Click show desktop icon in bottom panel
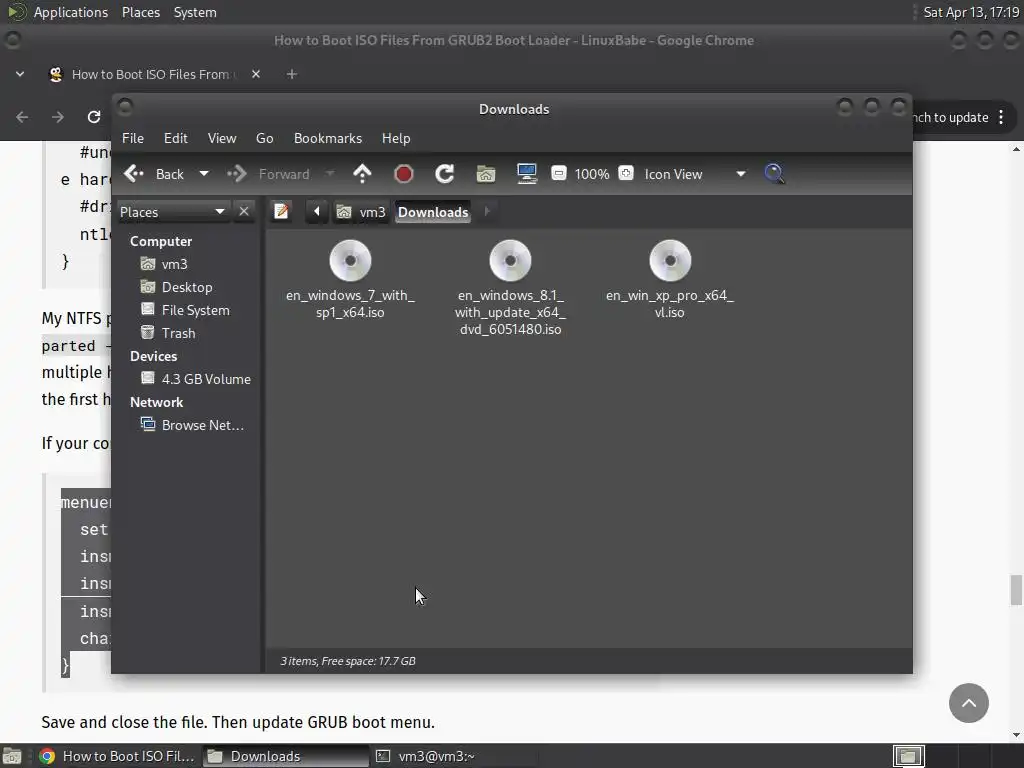1024x768 pixels. 12,756
